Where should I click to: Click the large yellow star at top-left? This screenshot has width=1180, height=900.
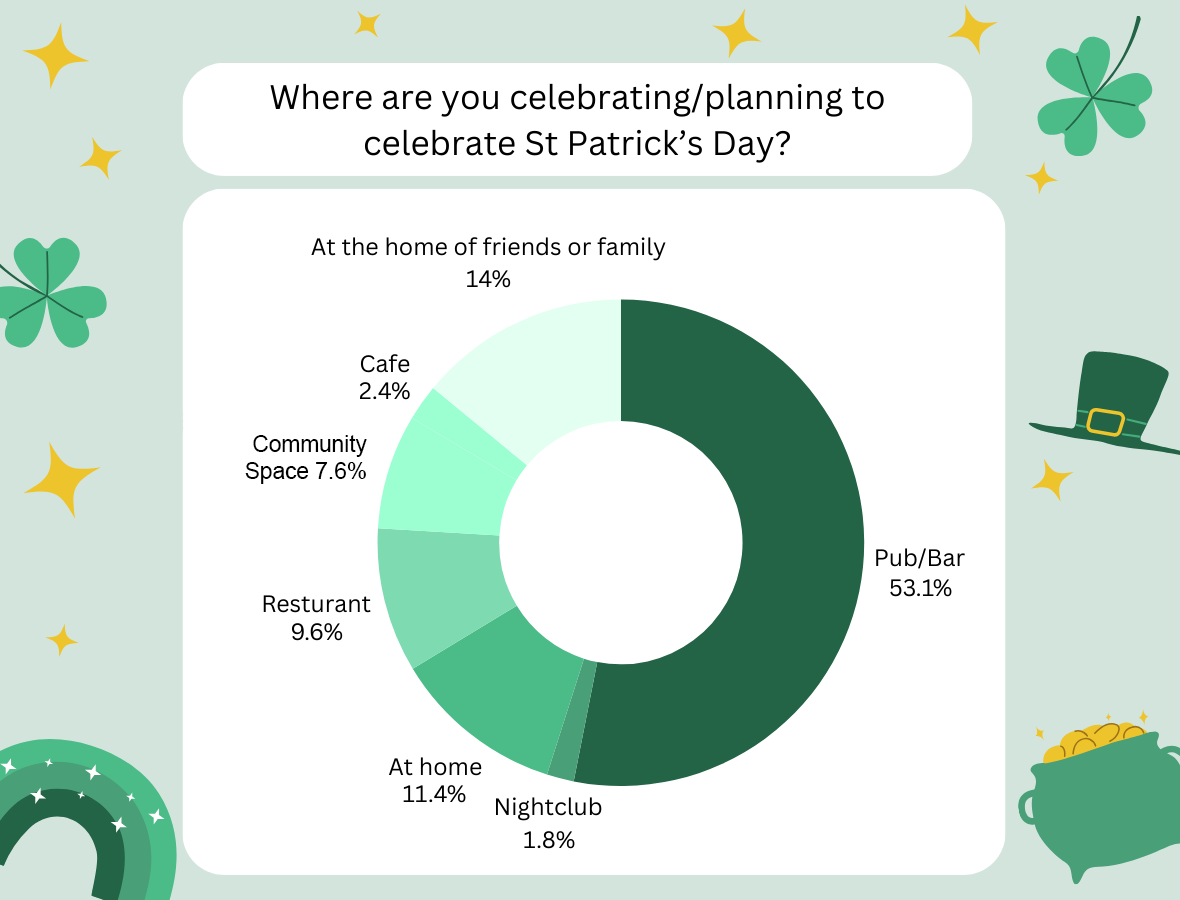[x=56, y=54]
